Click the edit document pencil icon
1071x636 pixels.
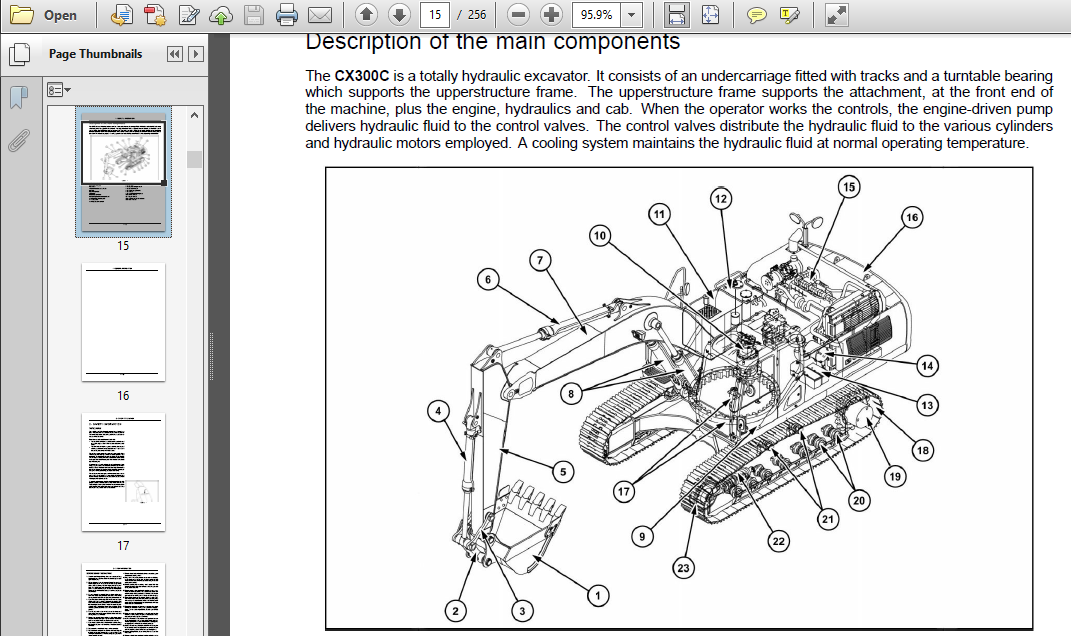[x=189, y=14]
